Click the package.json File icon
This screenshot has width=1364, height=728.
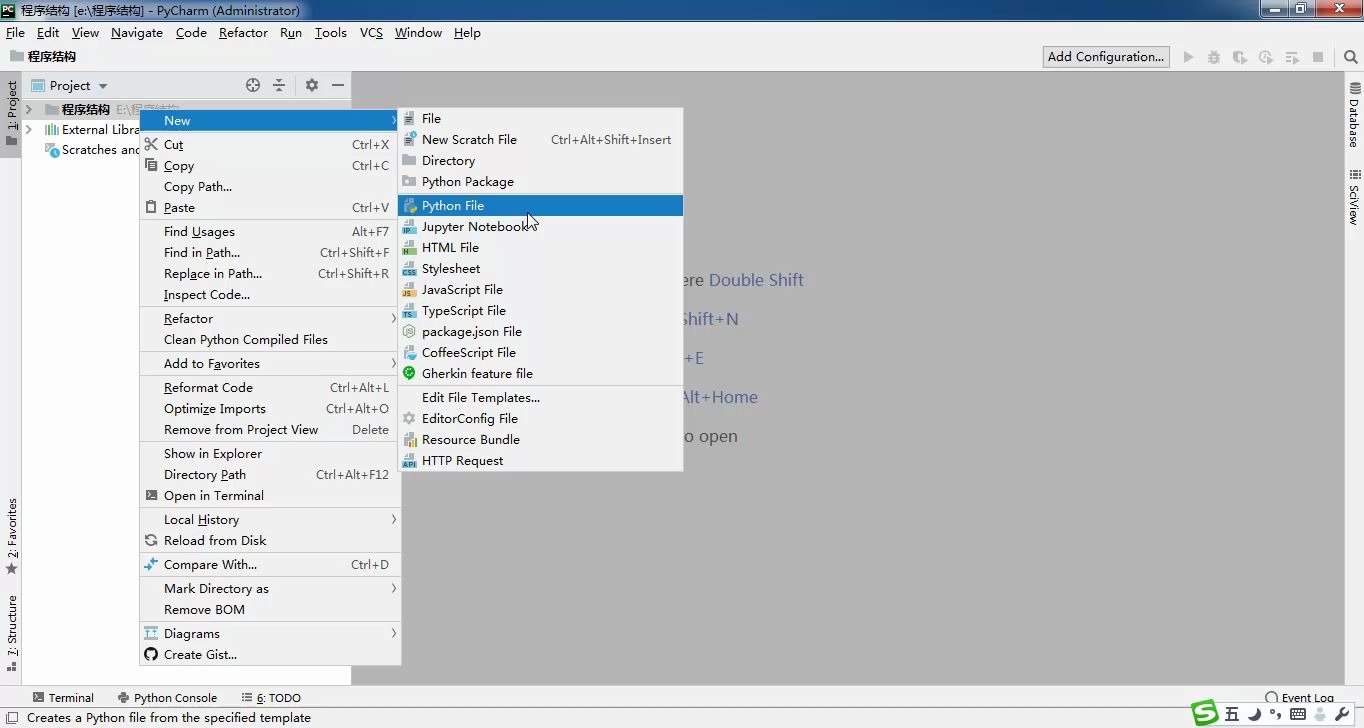[409, 331]
